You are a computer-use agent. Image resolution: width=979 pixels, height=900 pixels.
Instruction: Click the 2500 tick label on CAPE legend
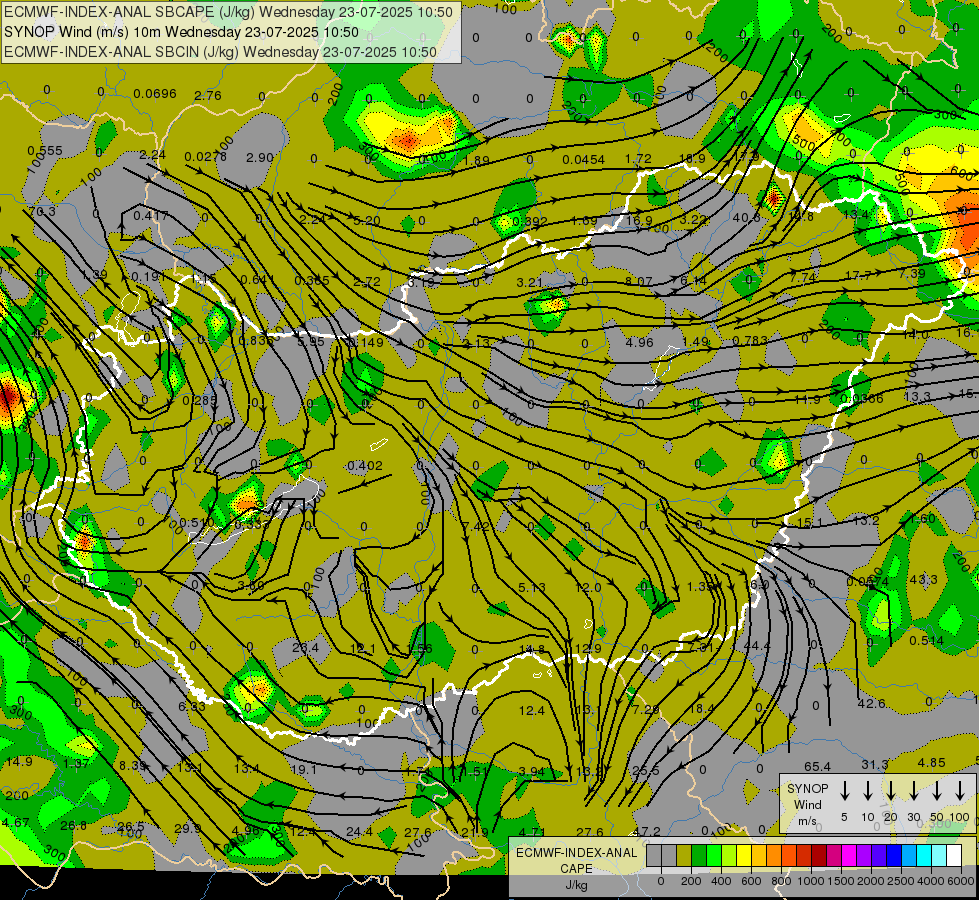pos(901,881)
